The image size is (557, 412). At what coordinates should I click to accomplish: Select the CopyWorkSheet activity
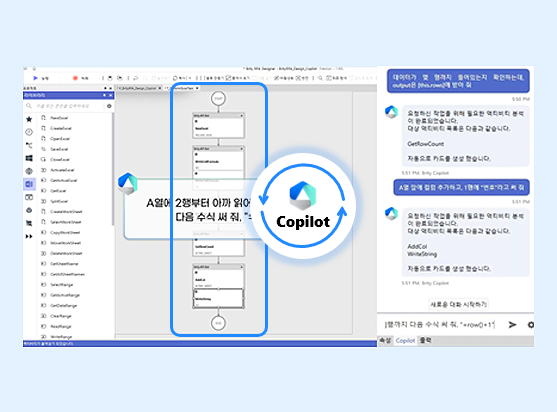click(x=65, y=233)
